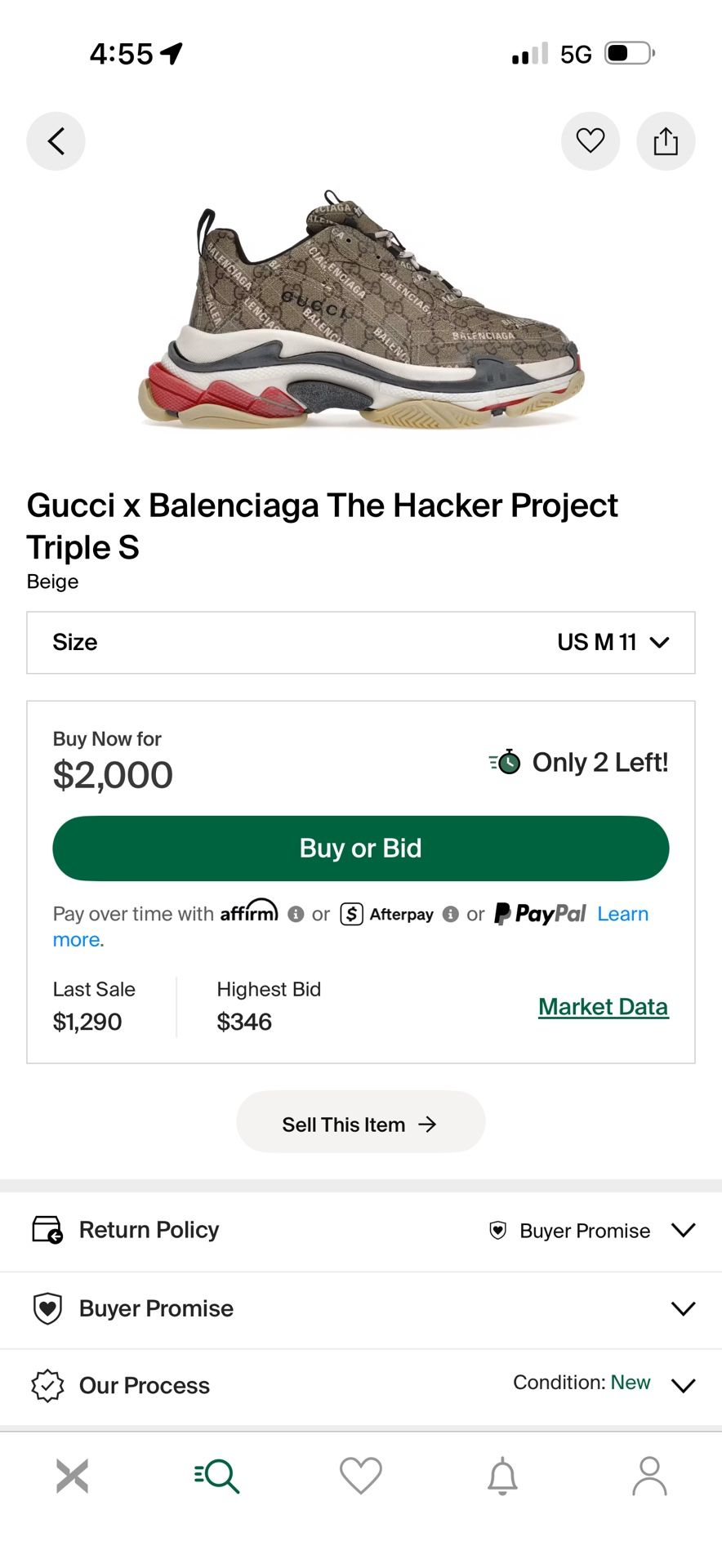Image resolution: width=722 pixels, height=1568 pixels.
Task: Tap the info icon next to Afterpay
Action: click(450, 915)
